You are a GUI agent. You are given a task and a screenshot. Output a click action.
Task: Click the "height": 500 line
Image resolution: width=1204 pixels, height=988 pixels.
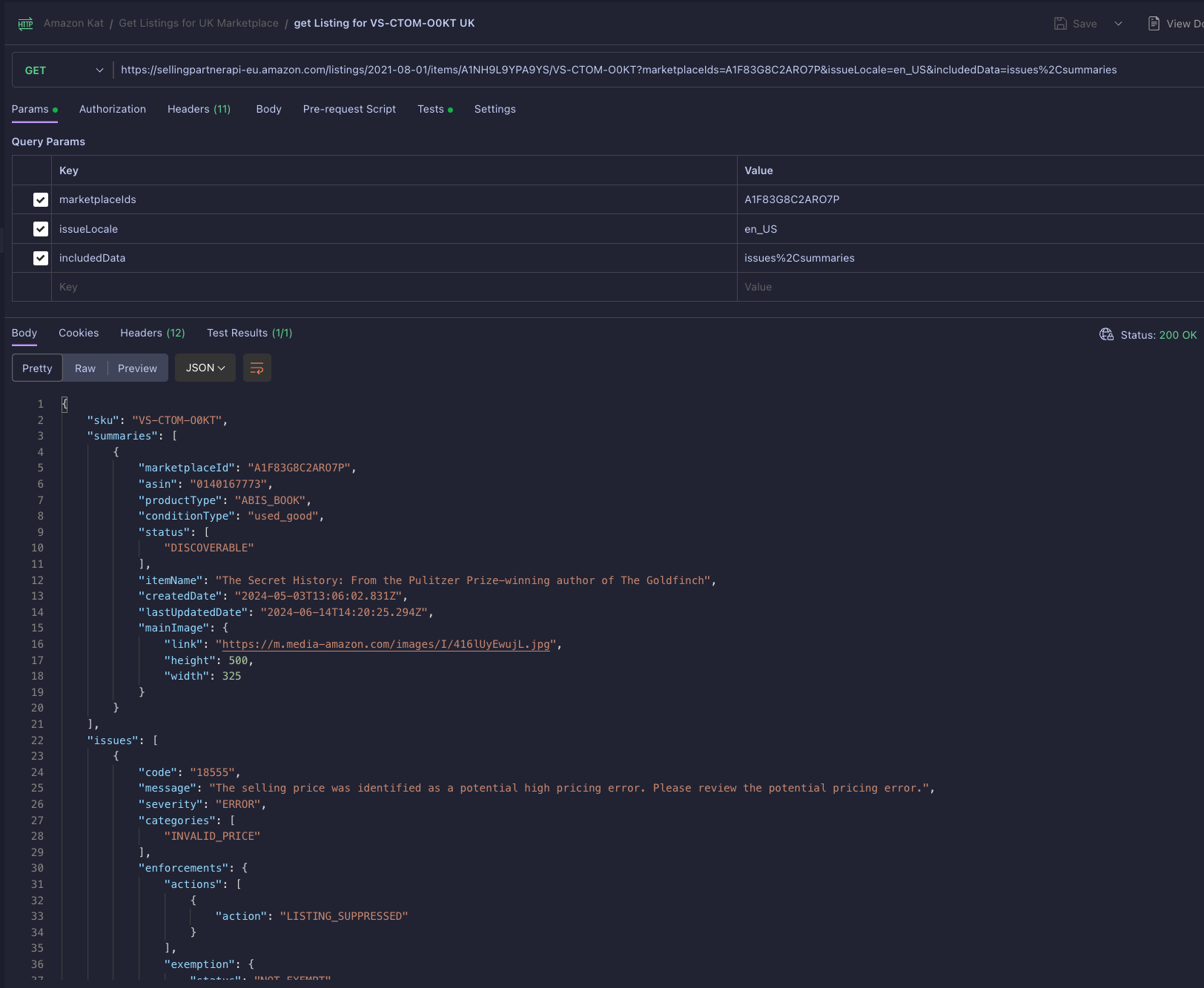click(208, 660)
